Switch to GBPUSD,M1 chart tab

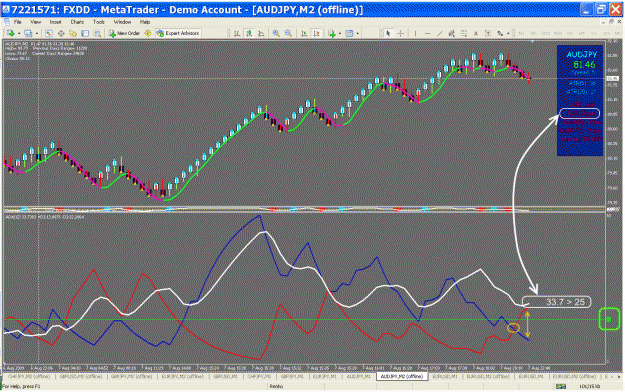tap(225, 376)
